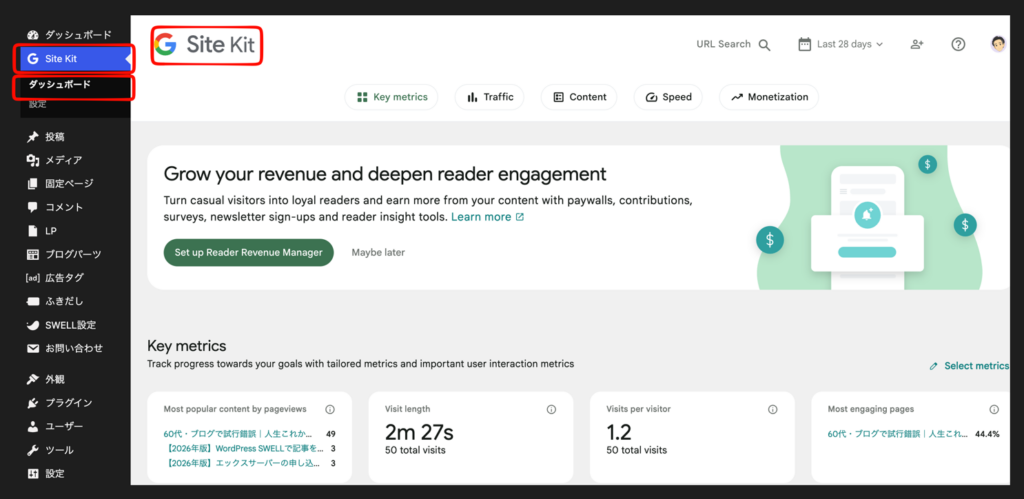Image resolution: width=1024 pixels, height=499 pixels.
Task: Open WordPress ダッシュボード menu with gauge icon
Action: [x=69, y=35]
